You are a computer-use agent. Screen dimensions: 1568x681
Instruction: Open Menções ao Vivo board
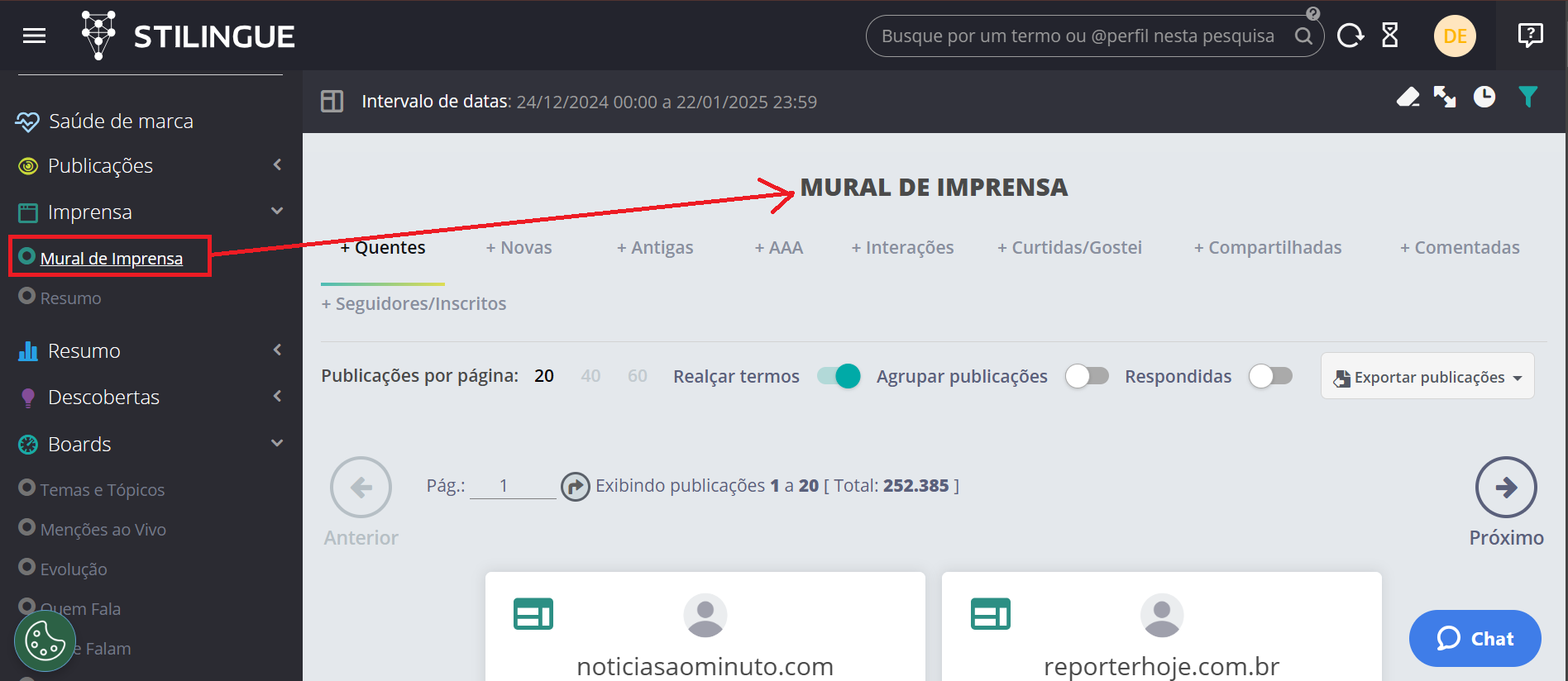tap(103, 530)
